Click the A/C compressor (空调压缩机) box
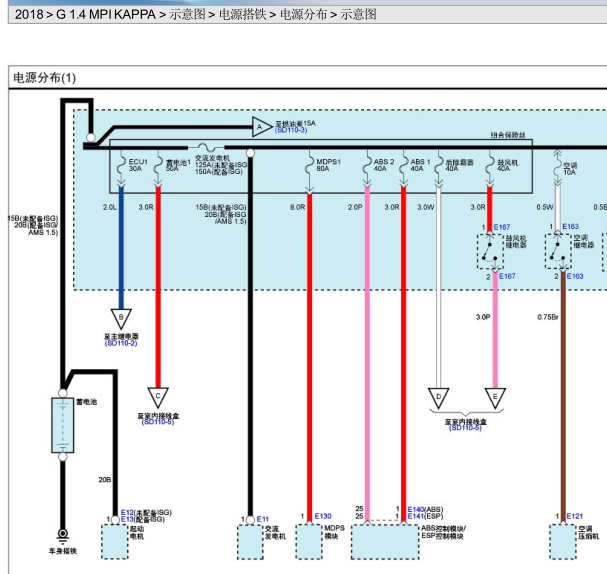Screen dimensions: 607x574 (563, 541)
